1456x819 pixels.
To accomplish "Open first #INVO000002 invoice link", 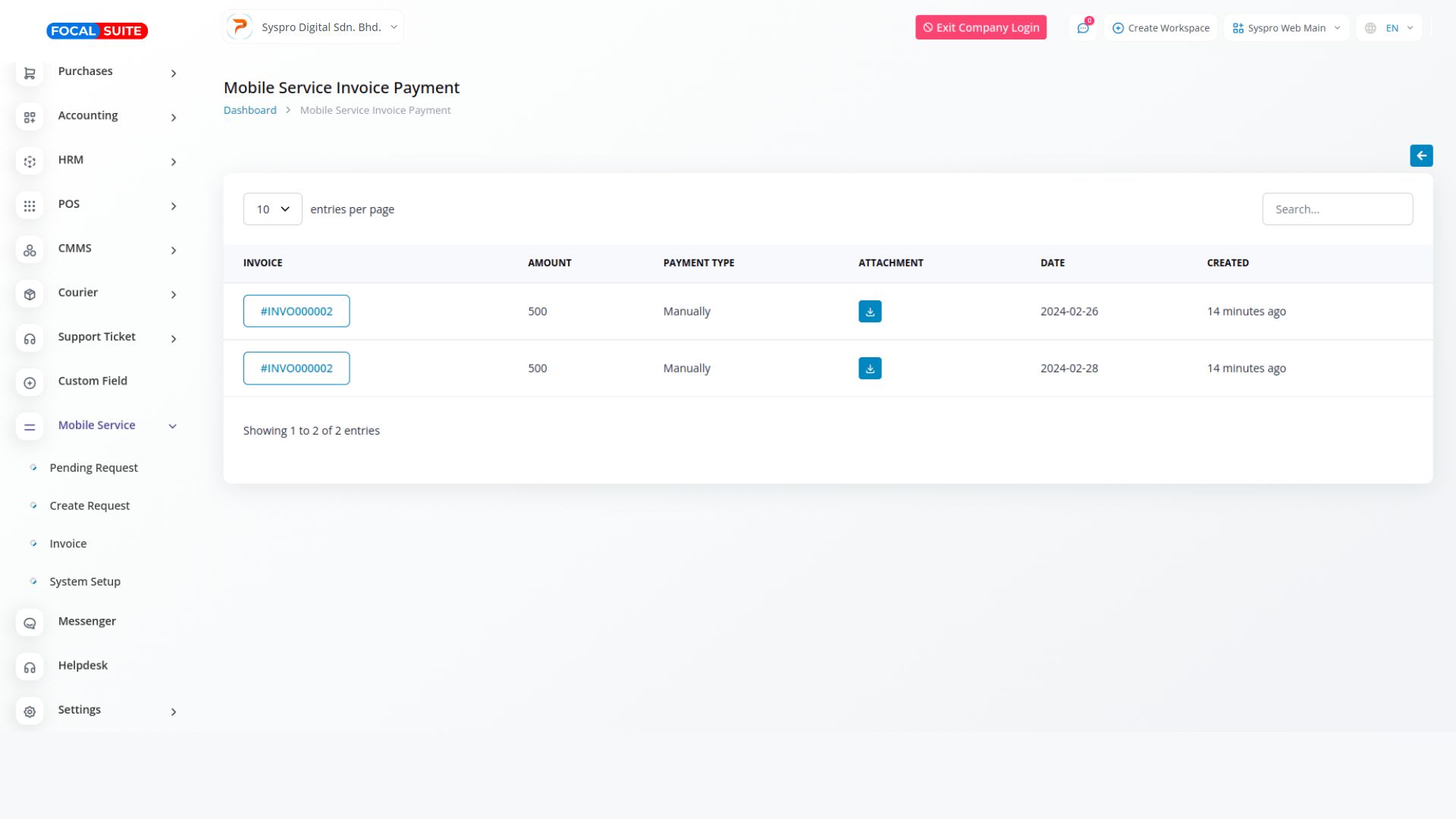I will tap(296, 311).
